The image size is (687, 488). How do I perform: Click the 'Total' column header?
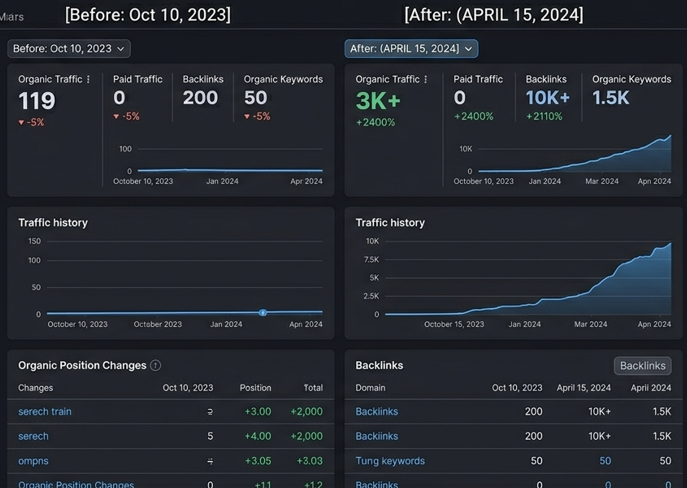click(x=313, y=388)
